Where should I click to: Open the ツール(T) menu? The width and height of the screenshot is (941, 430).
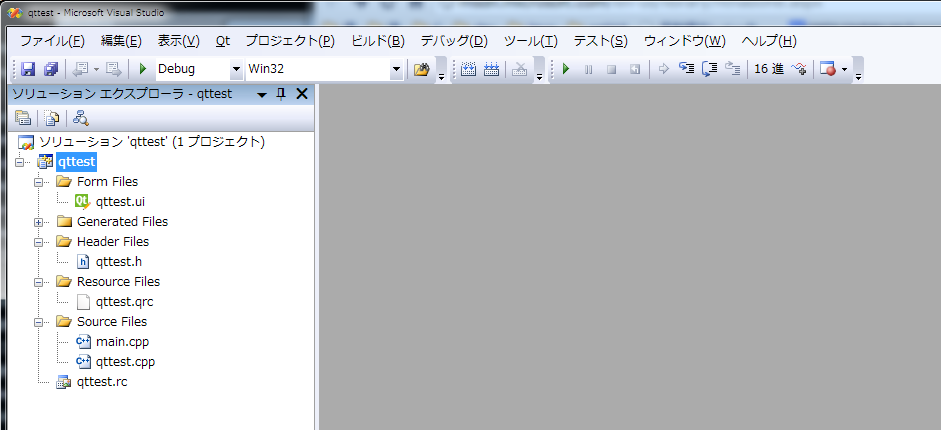pyautogui.click(x=531, y=41)
